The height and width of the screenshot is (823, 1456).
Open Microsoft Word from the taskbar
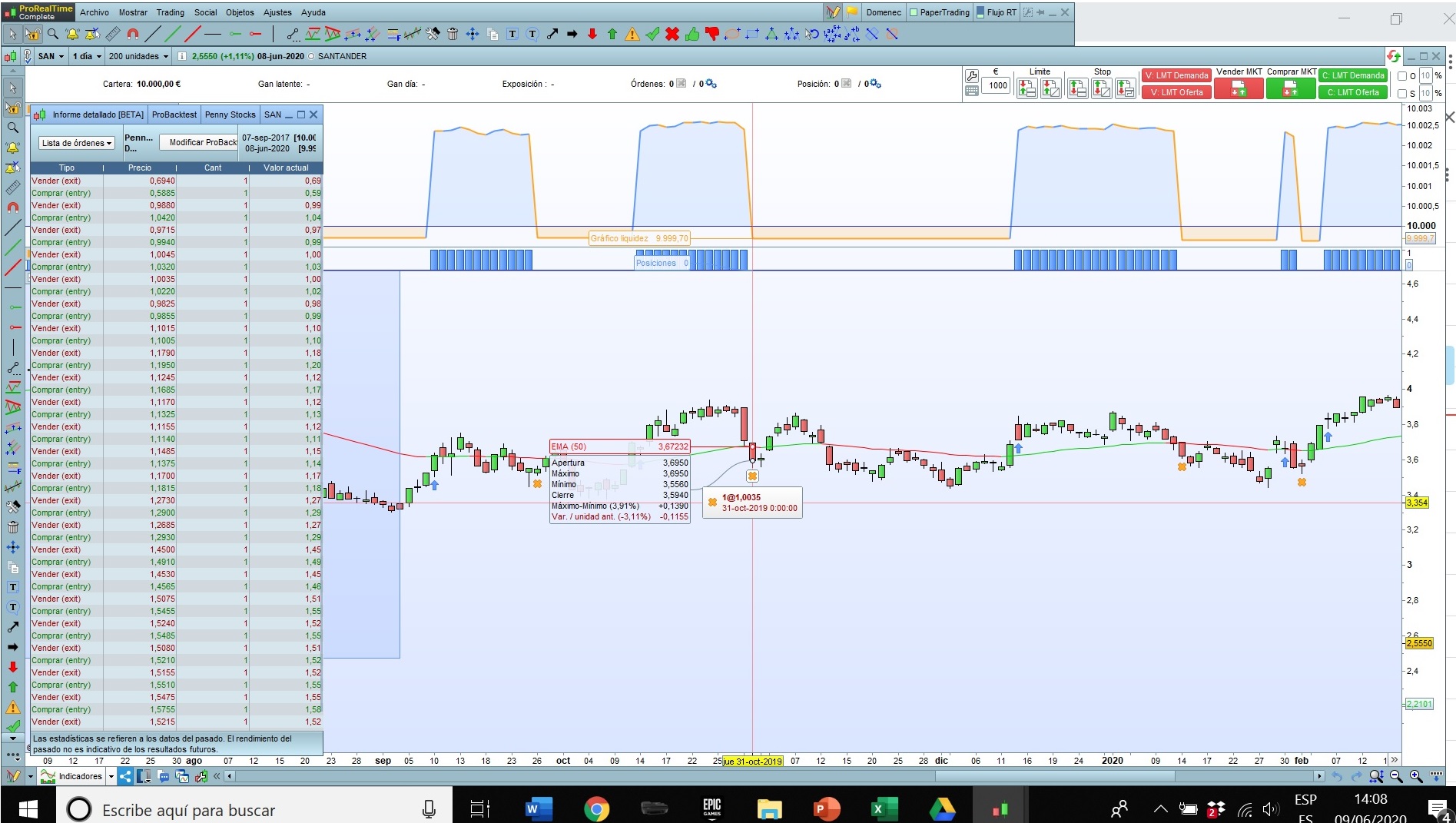[539, 808]
